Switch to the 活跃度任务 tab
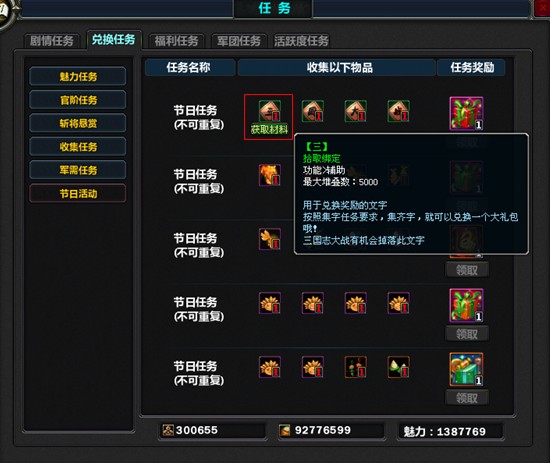550x463 pixels. click(301, 41)
